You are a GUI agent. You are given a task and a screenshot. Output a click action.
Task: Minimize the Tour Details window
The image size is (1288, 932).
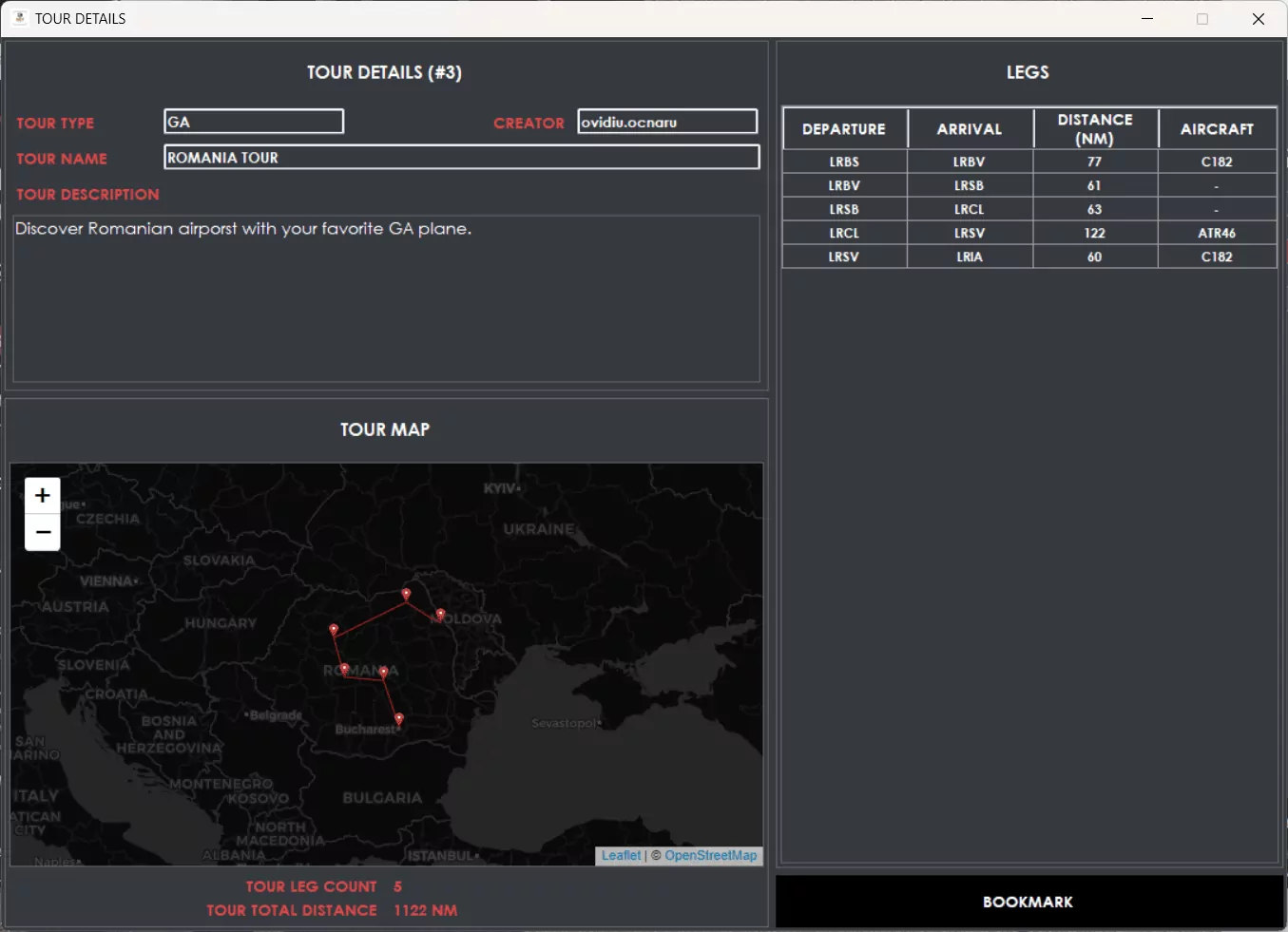1147,19
